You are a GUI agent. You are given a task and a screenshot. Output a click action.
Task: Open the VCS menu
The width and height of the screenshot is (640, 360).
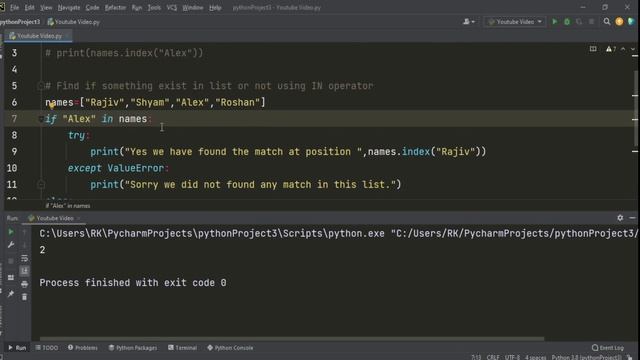click(x=172, y=7)
